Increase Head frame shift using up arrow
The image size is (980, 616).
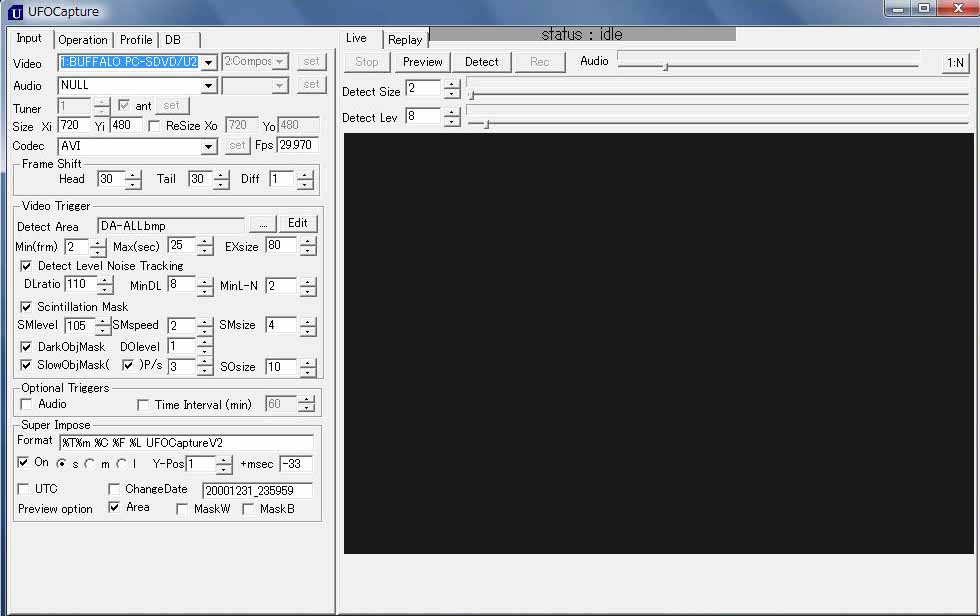[133, 174]
